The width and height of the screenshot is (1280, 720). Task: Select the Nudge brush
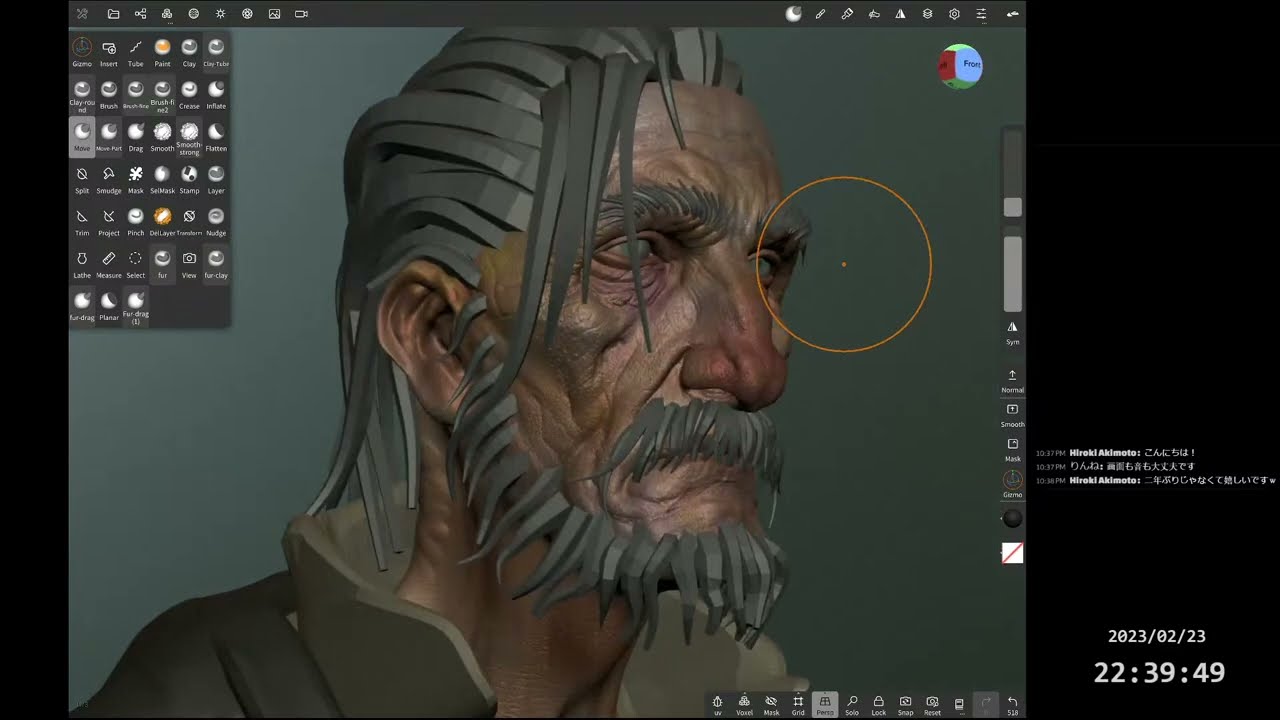(216, 221)
